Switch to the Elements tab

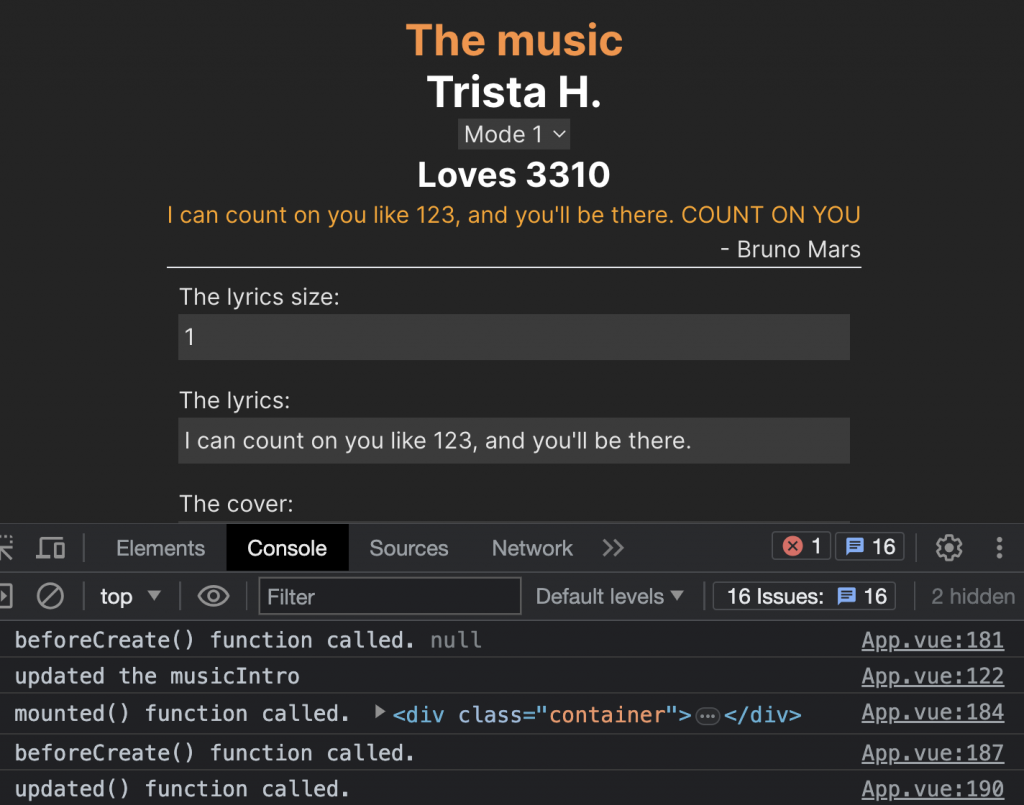coord(161,548)
